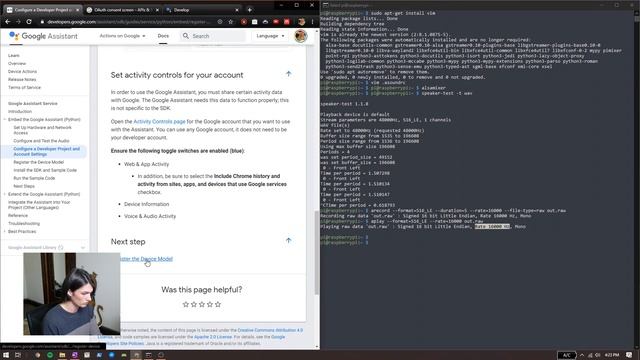Viewport: 640px width, 360px height.
Task: Open Task View in the taskbar
Action: [x=18, y=355]
